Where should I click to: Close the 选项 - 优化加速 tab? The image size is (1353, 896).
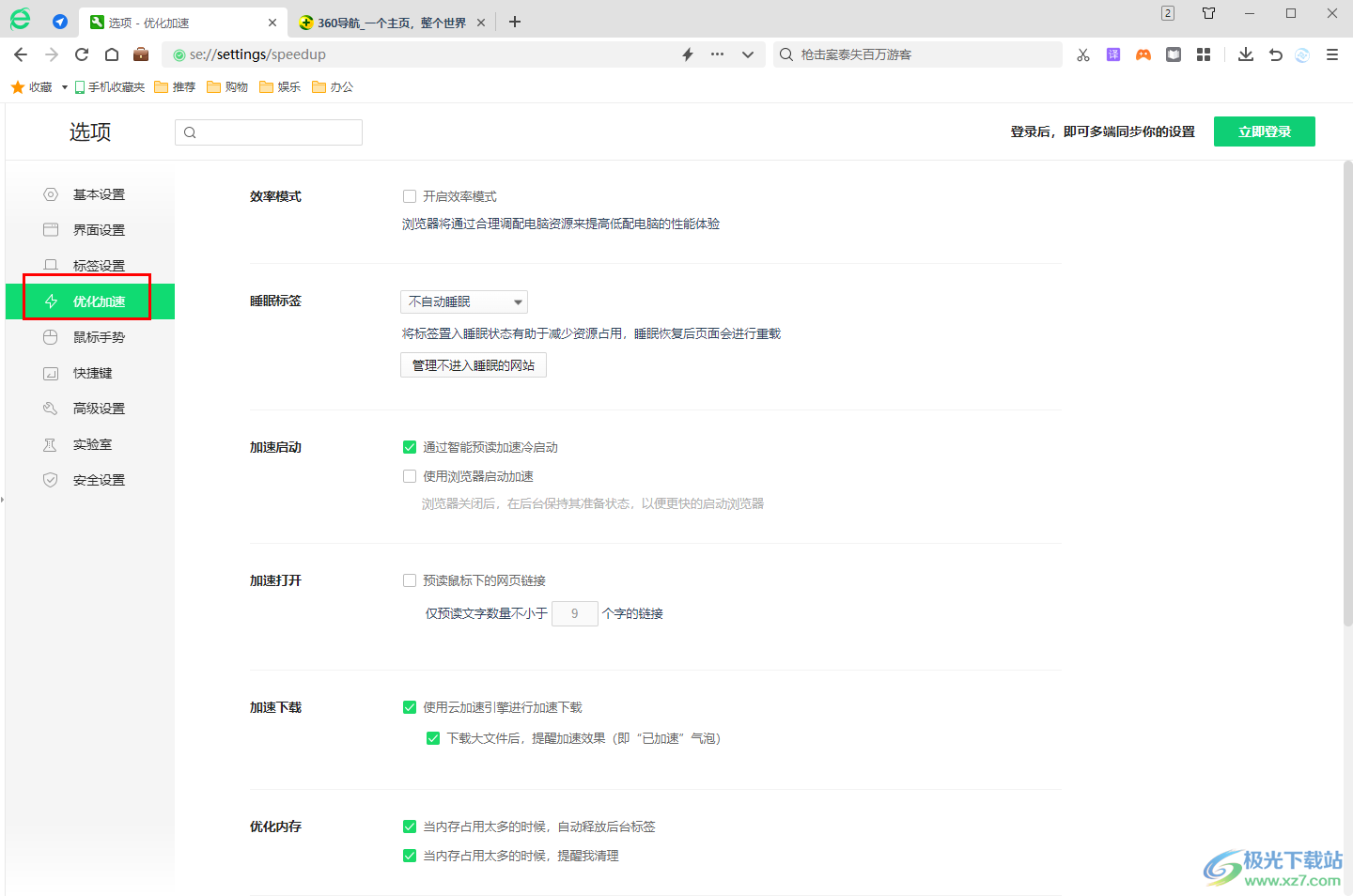tap(272, 23)
